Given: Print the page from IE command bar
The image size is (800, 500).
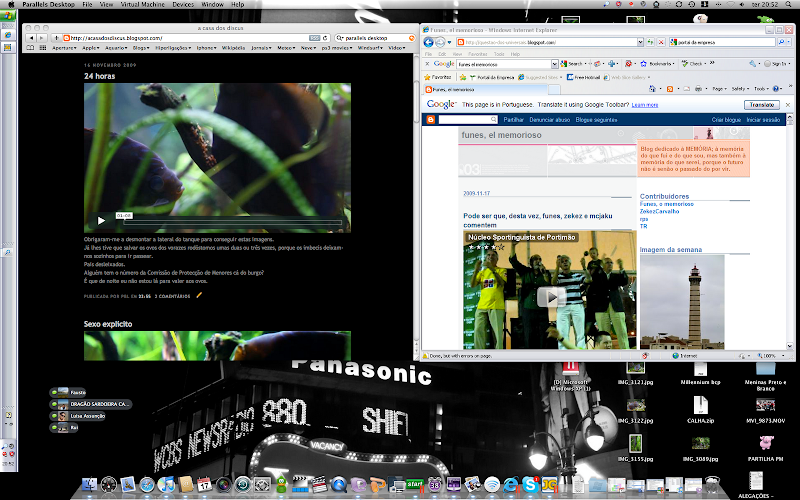Looking at the screenshot, I should point(698,89).
